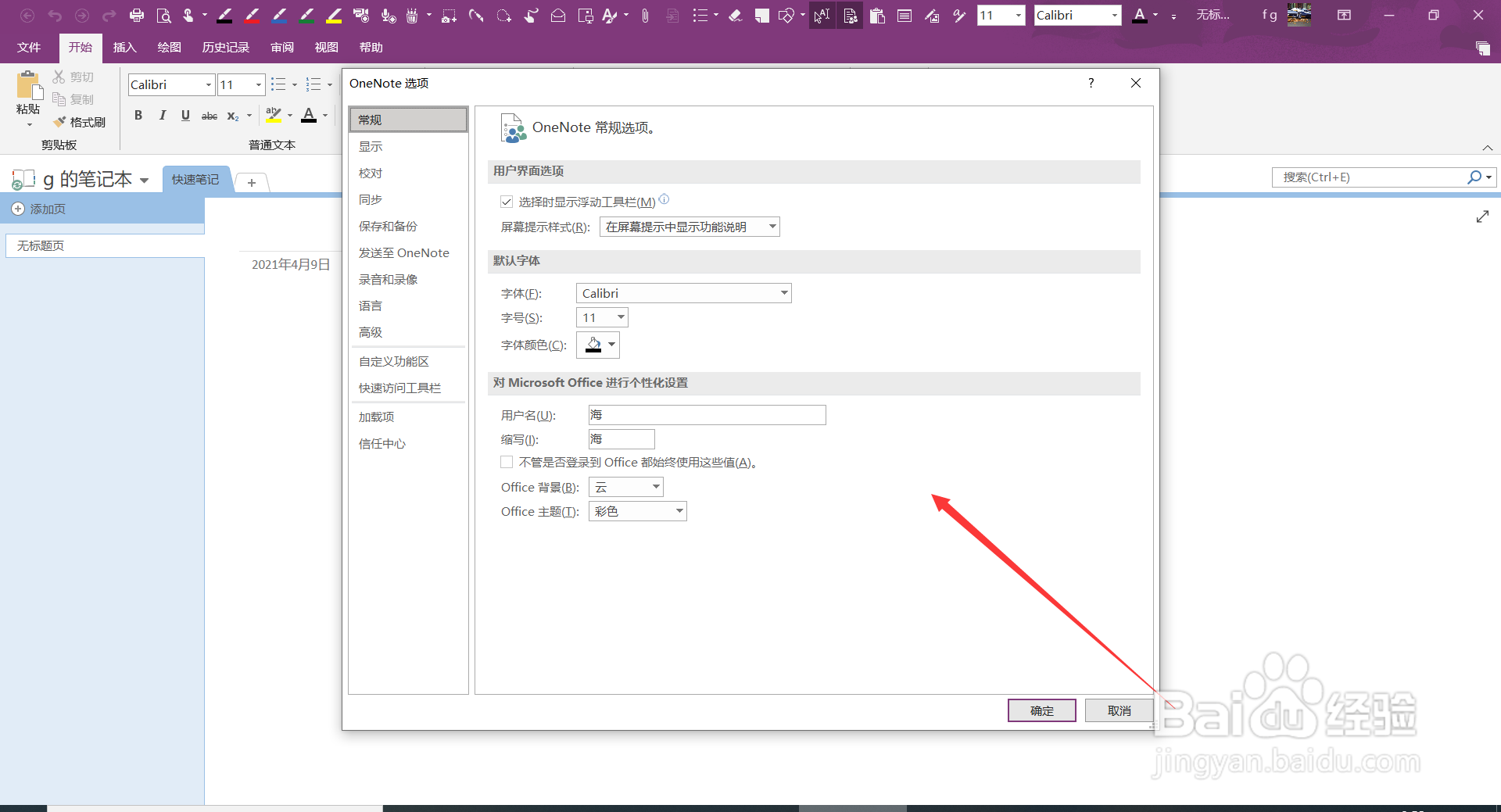Click ribbon font color A button

tap(309, 116)
